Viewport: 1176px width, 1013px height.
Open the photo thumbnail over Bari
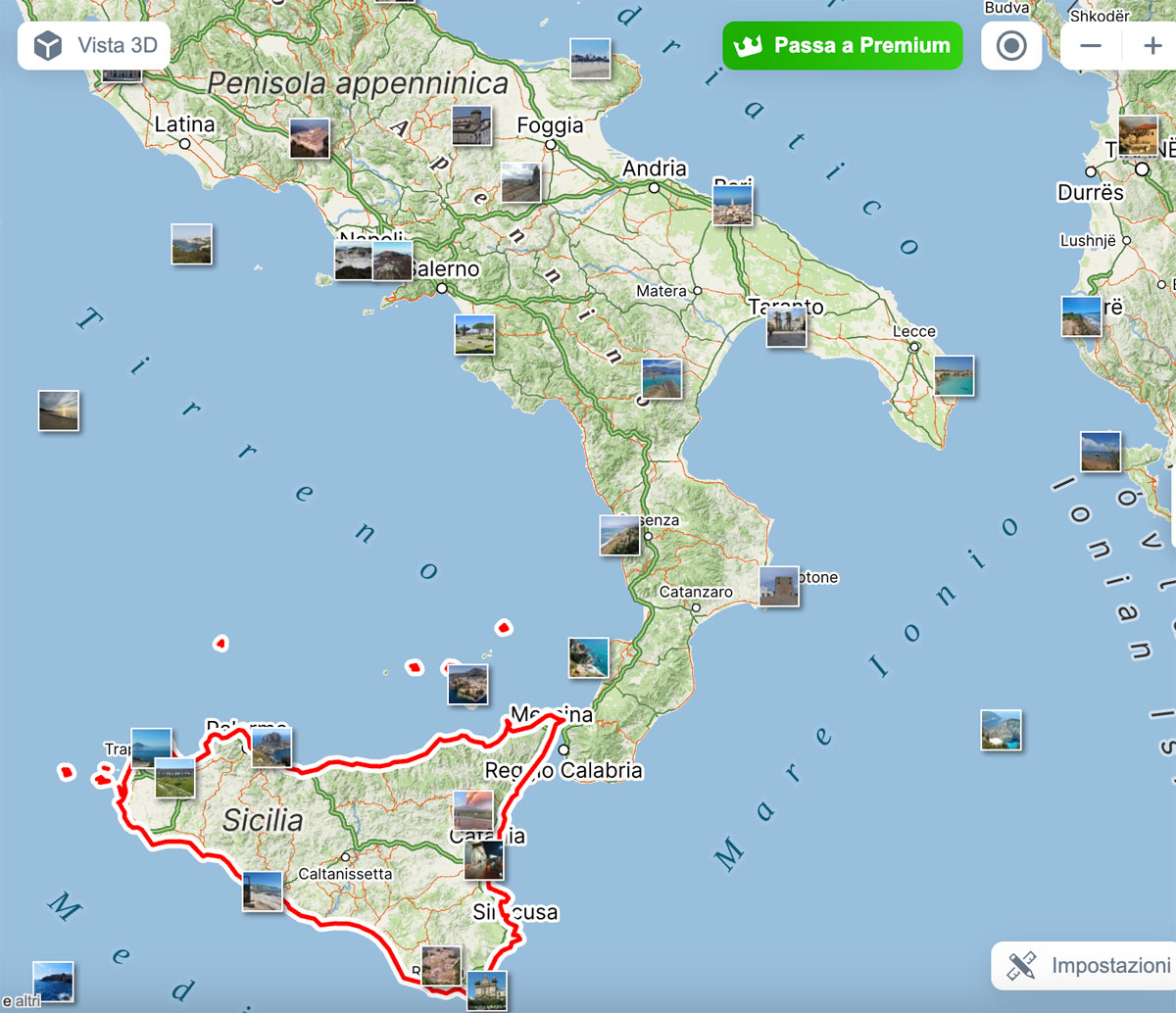point(733,206)
